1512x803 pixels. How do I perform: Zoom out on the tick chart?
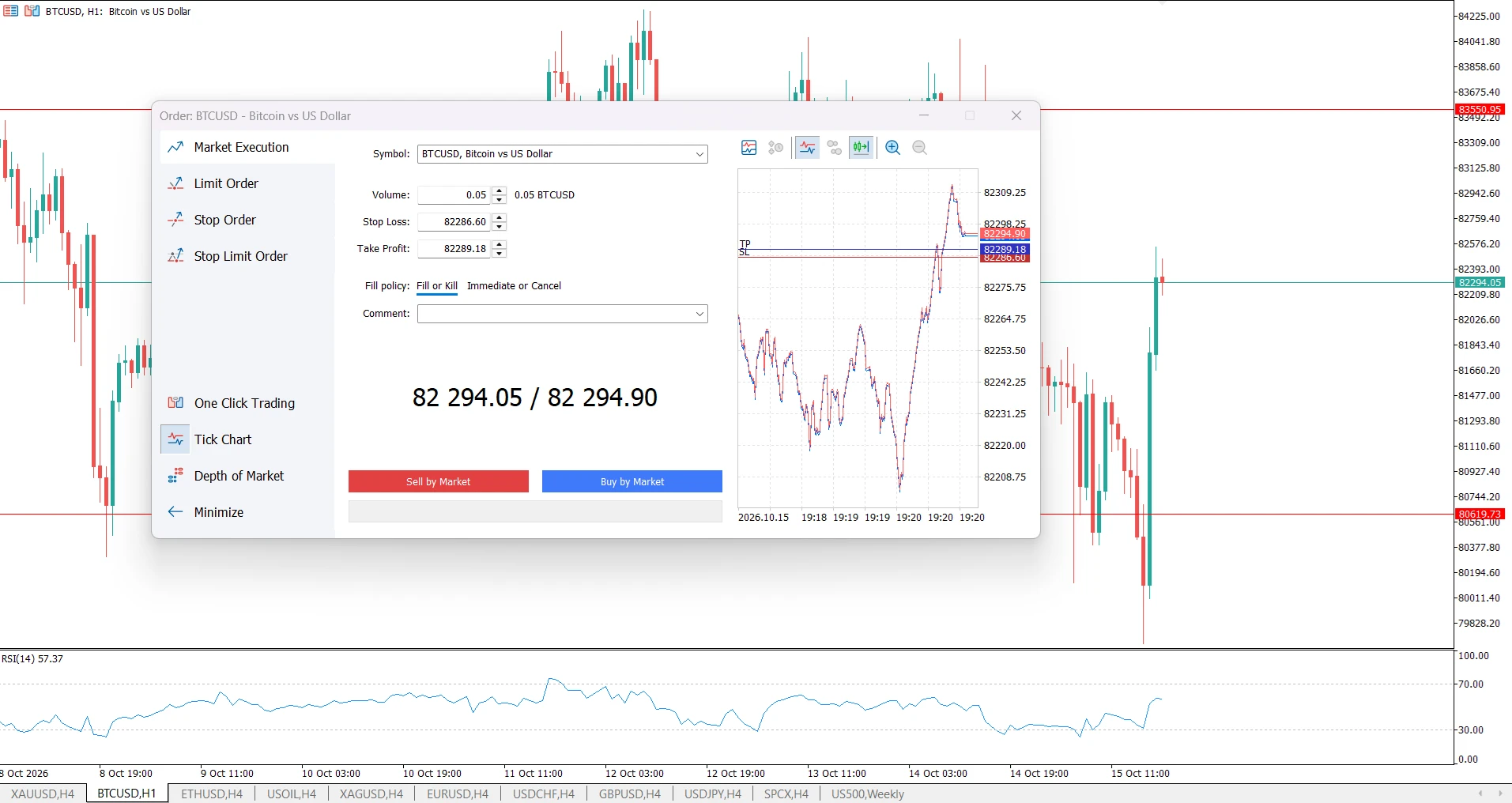click(919, 147)
